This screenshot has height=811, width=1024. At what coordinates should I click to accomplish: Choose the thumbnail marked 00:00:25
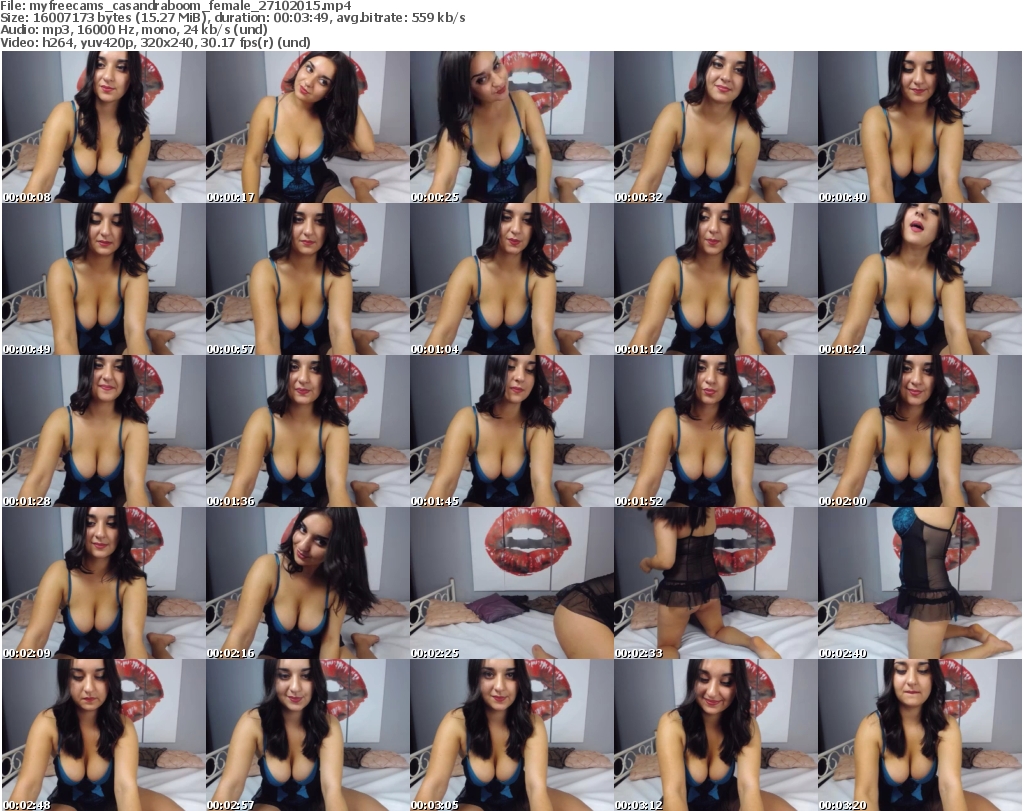(511, 127)
